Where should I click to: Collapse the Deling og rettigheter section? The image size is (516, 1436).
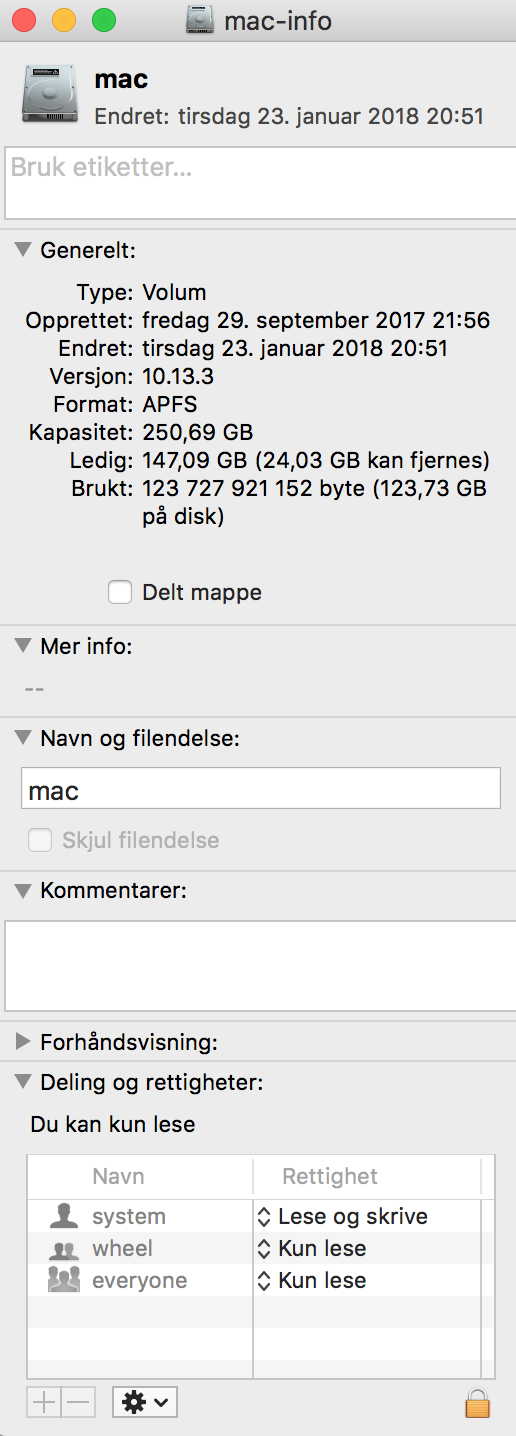click(x=24, y=1082)
